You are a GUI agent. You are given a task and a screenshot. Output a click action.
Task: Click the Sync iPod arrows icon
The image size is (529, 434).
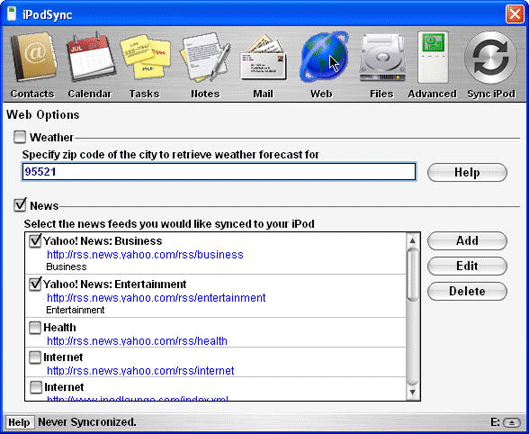pos(490,57)
